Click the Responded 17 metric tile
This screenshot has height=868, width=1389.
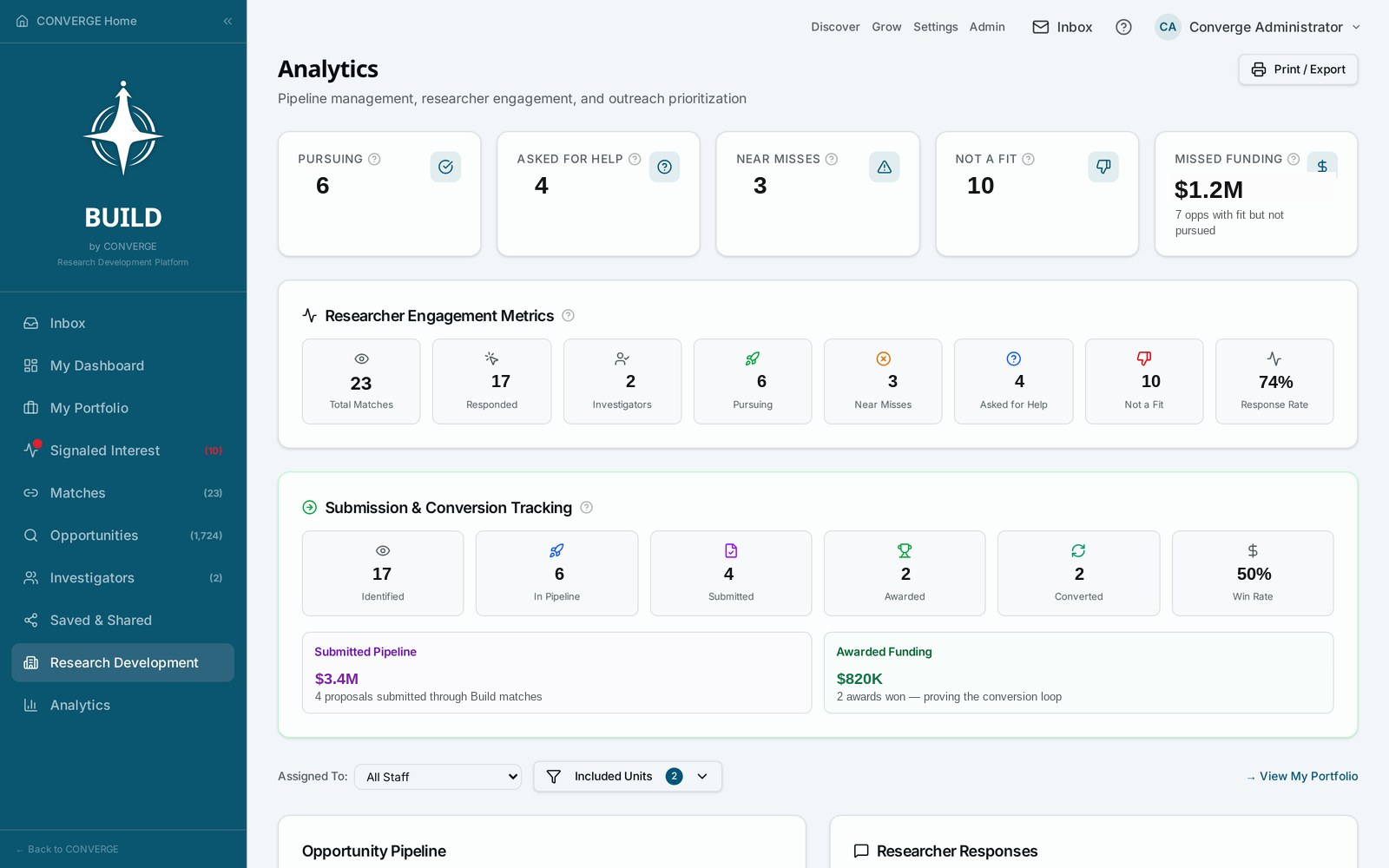point(491,381)
